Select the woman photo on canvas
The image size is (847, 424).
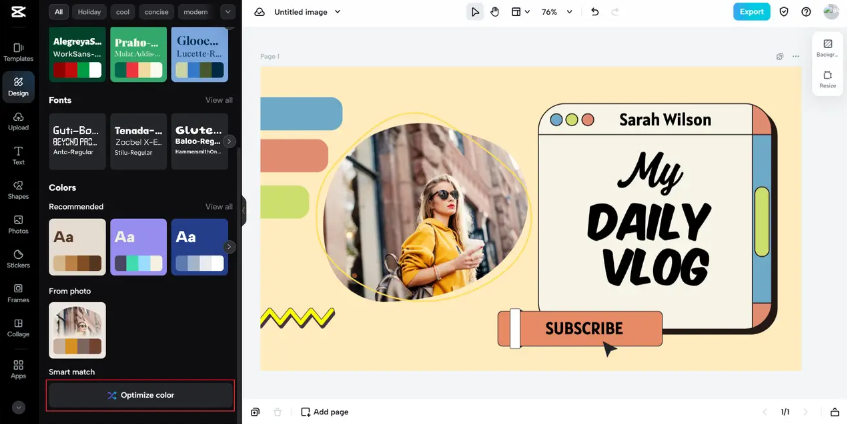pyautogui.click(x=425, y=211)
